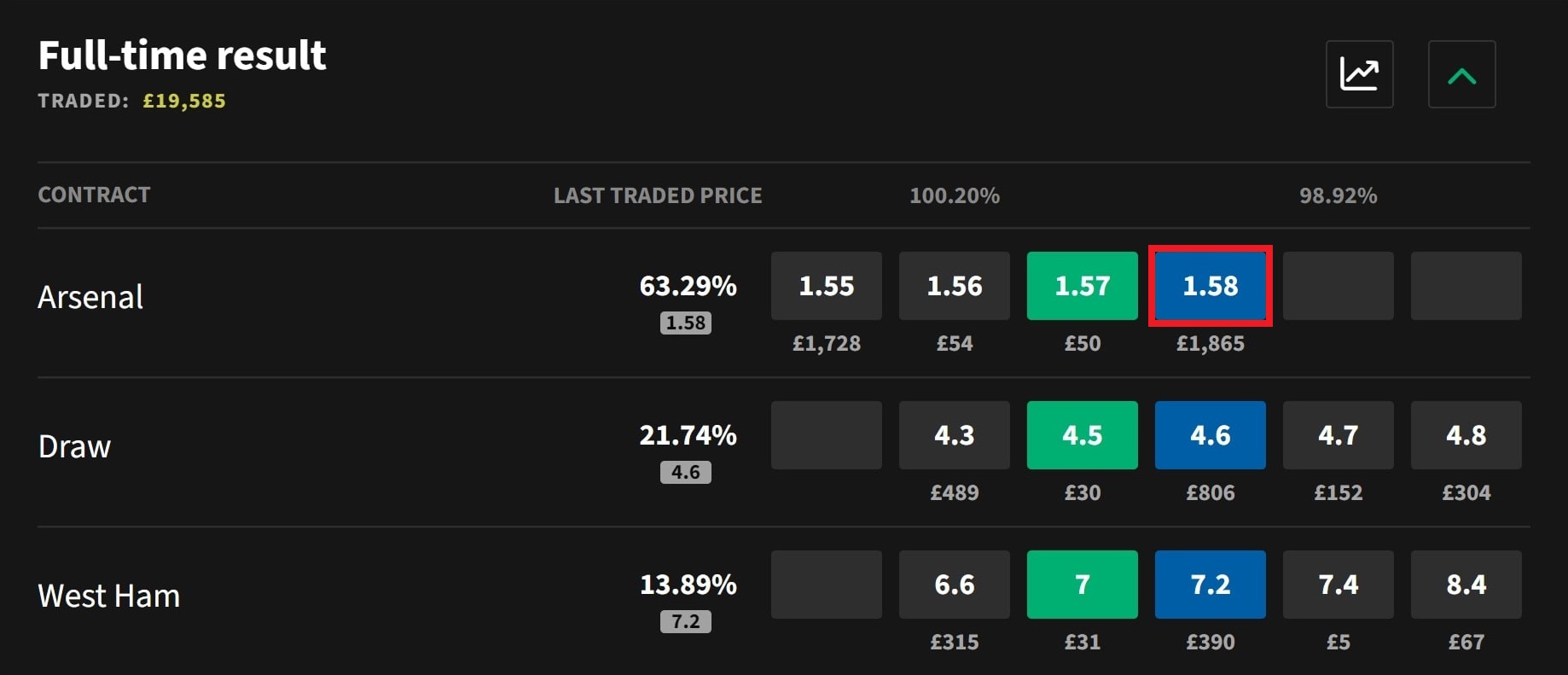This screenshot has width=1568, height=675.
Task: Select Draw lay price 4.6
Action: click(x=1210, y=435)
